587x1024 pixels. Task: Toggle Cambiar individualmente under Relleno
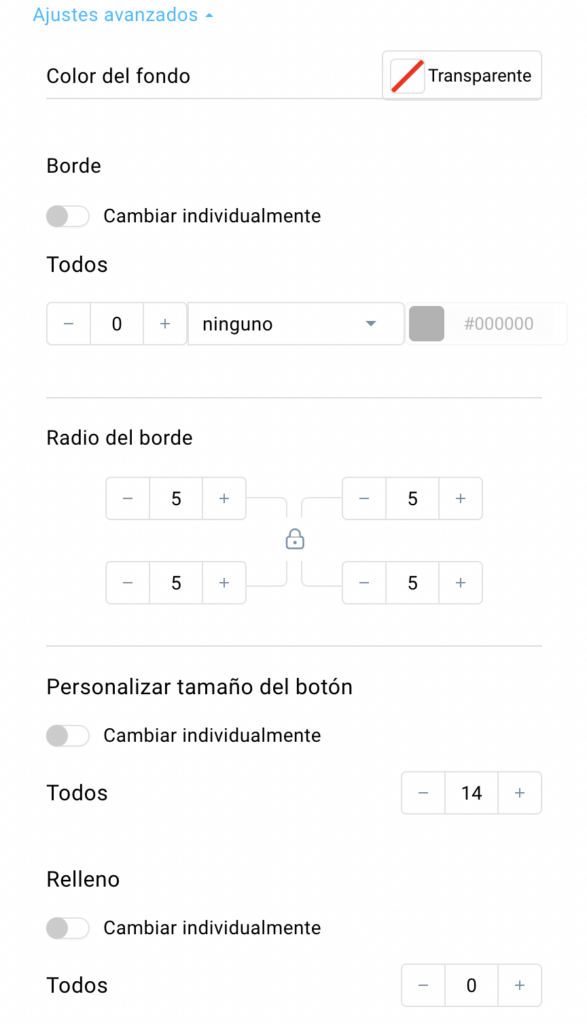pos(67,927)
